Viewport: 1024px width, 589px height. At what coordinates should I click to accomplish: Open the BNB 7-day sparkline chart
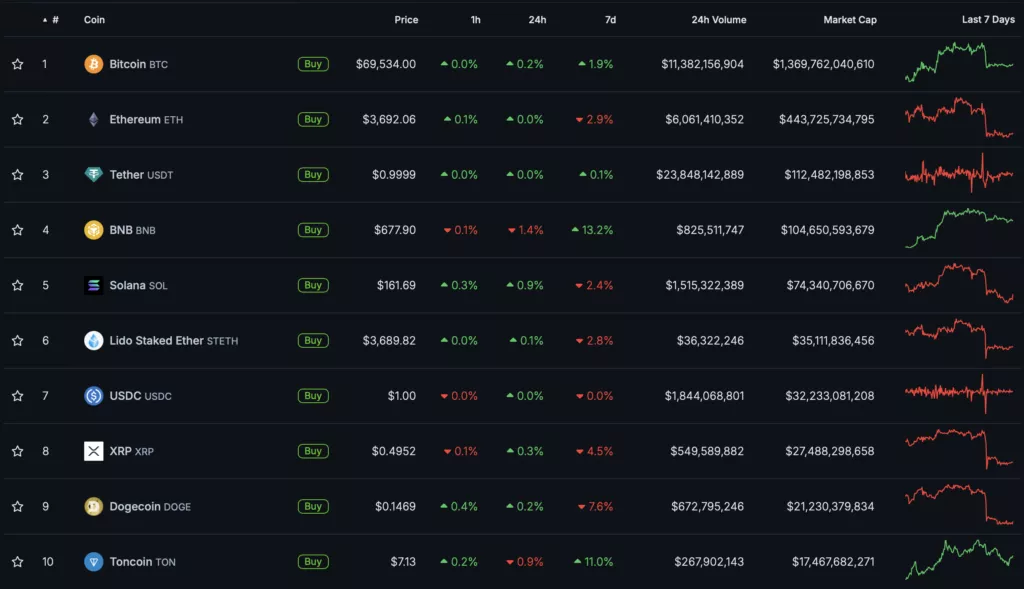(959, 228)
